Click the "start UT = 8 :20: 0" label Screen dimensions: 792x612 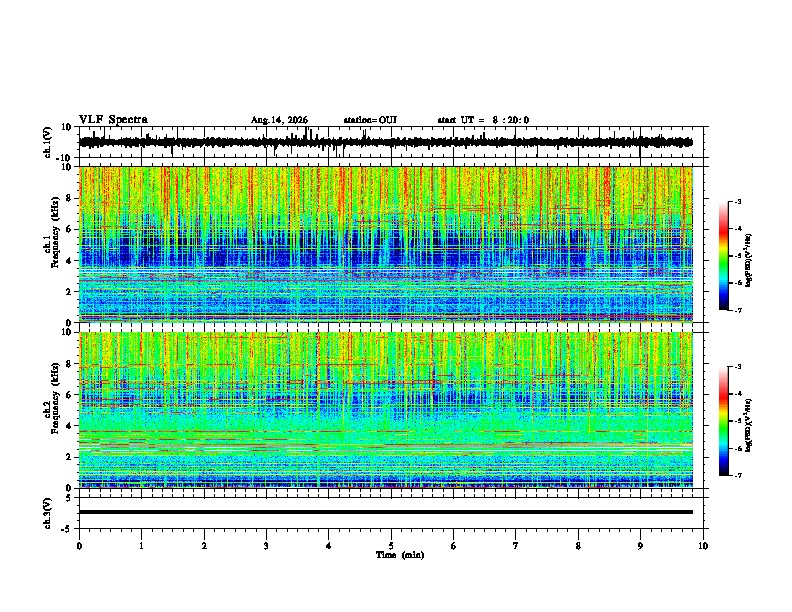483,120
